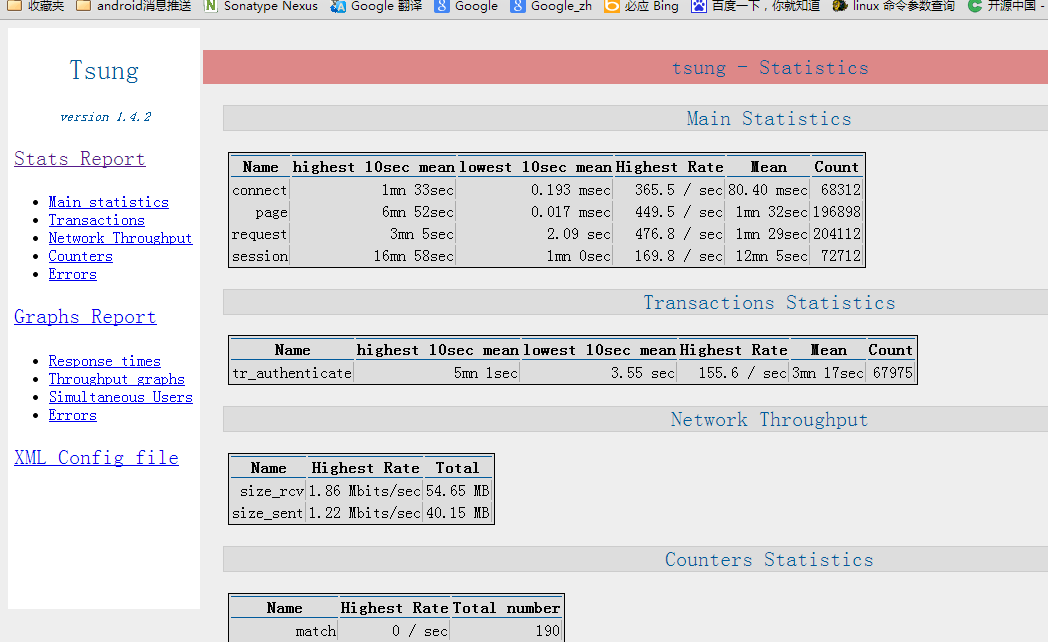Select Count header in Main Statistics table
This screenshot has height=642, width=1048.
tap(836, 167)
